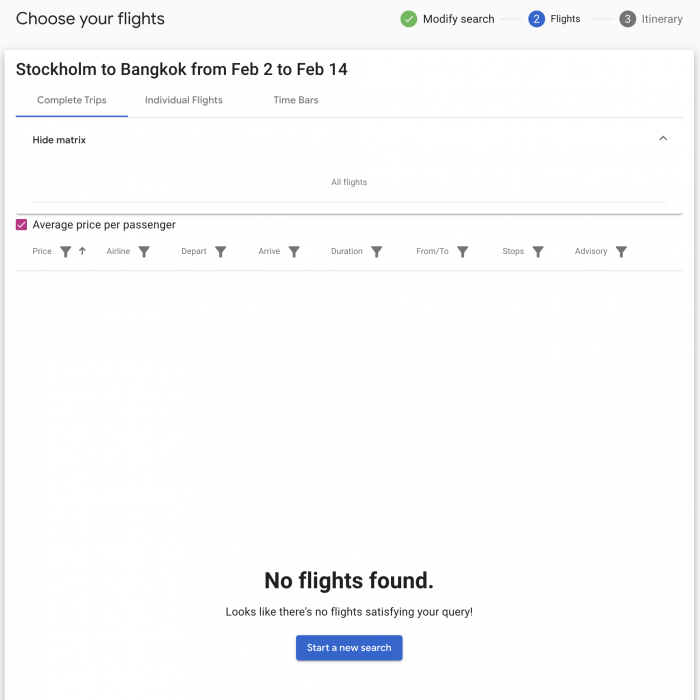The width and height of the screenshot is (700, 700).
Task: Uncheck Average price per passenger
Action: [22, 225]
